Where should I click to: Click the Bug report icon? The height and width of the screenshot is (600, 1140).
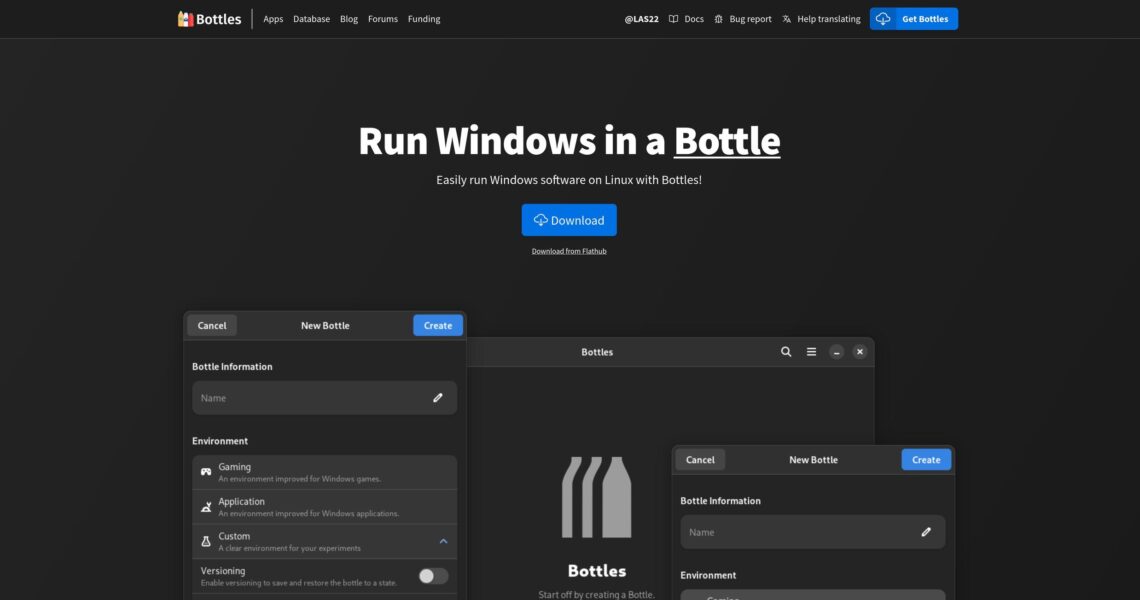[718, 19]
